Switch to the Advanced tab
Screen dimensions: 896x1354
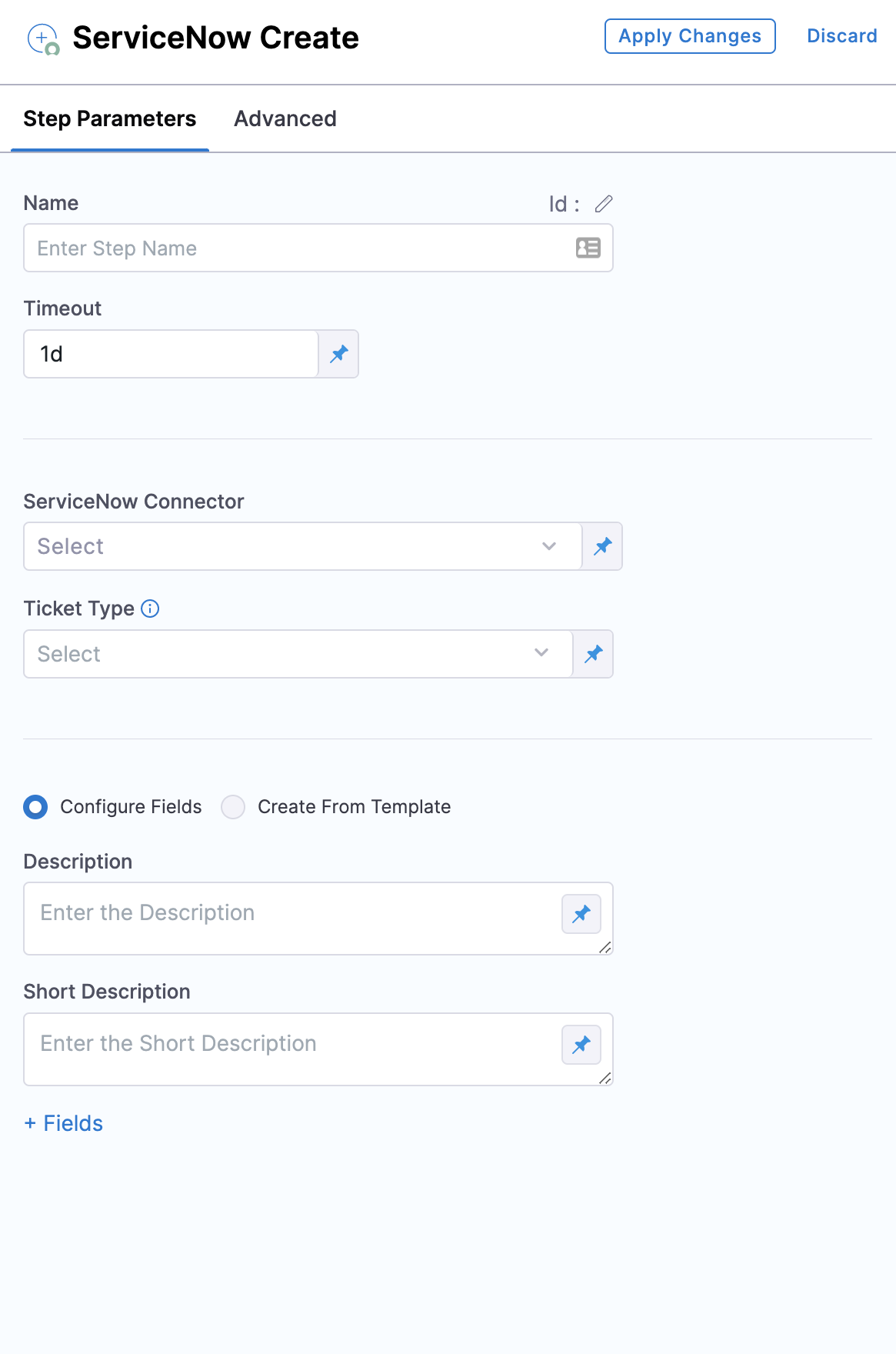click(285, 118)
